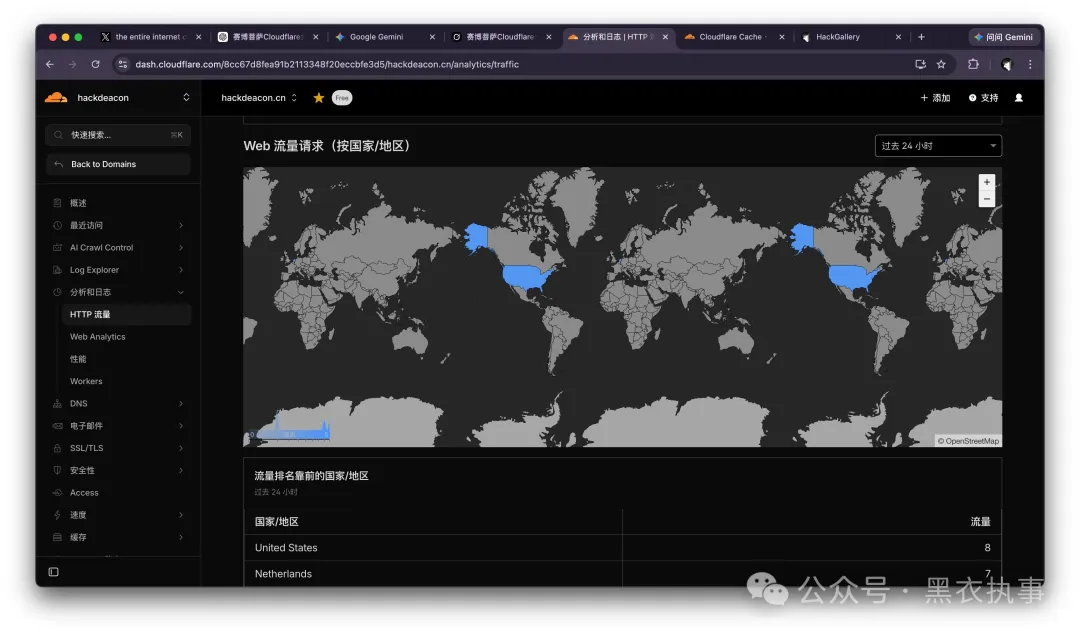Open the browser extensions icon

click(x=973, y=64)
